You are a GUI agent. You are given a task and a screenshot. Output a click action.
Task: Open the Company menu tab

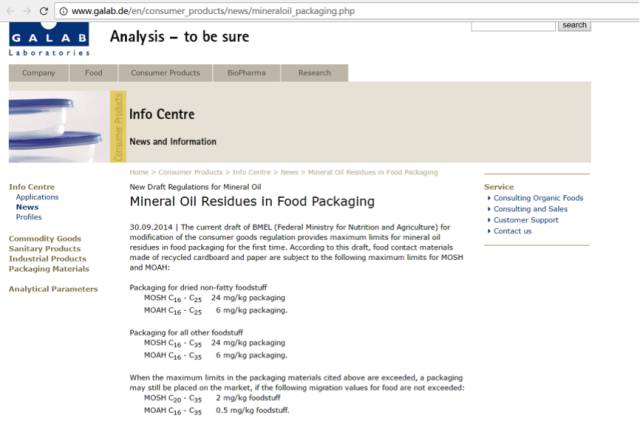pyautogui.click(x=38, y=73)
